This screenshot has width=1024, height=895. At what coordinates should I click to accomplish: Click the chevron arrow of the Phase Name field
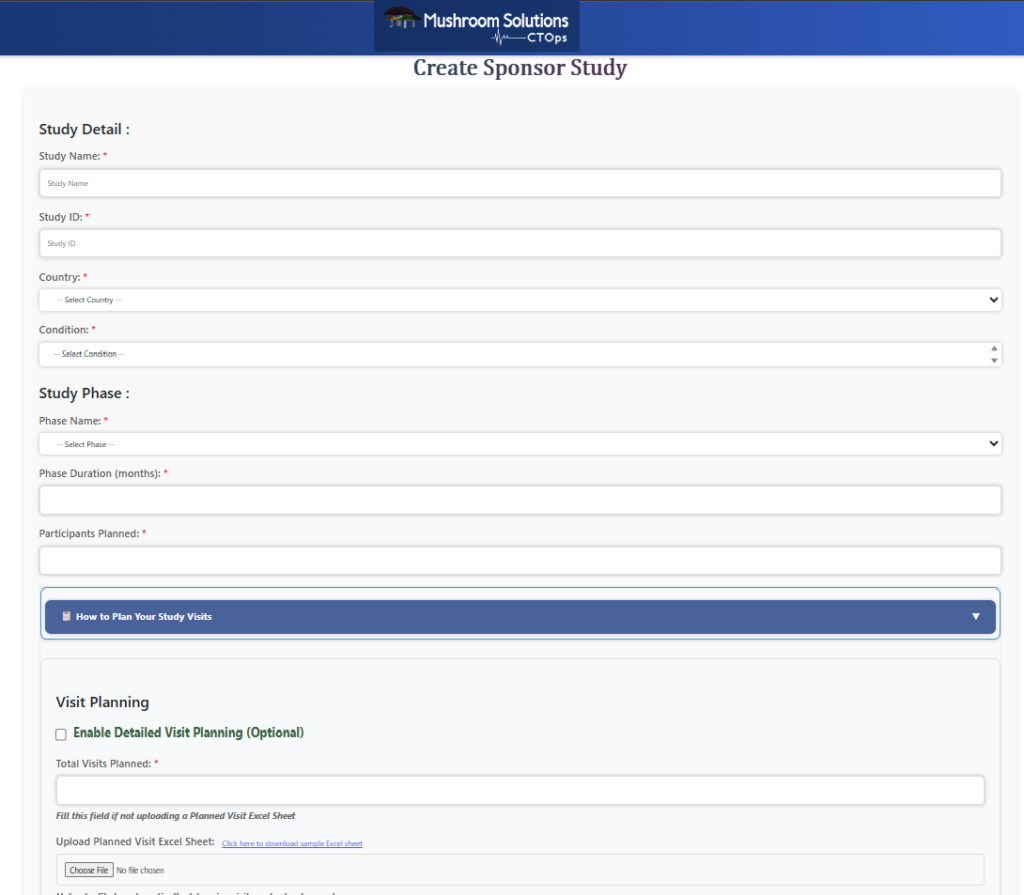(x=993, y=444)
